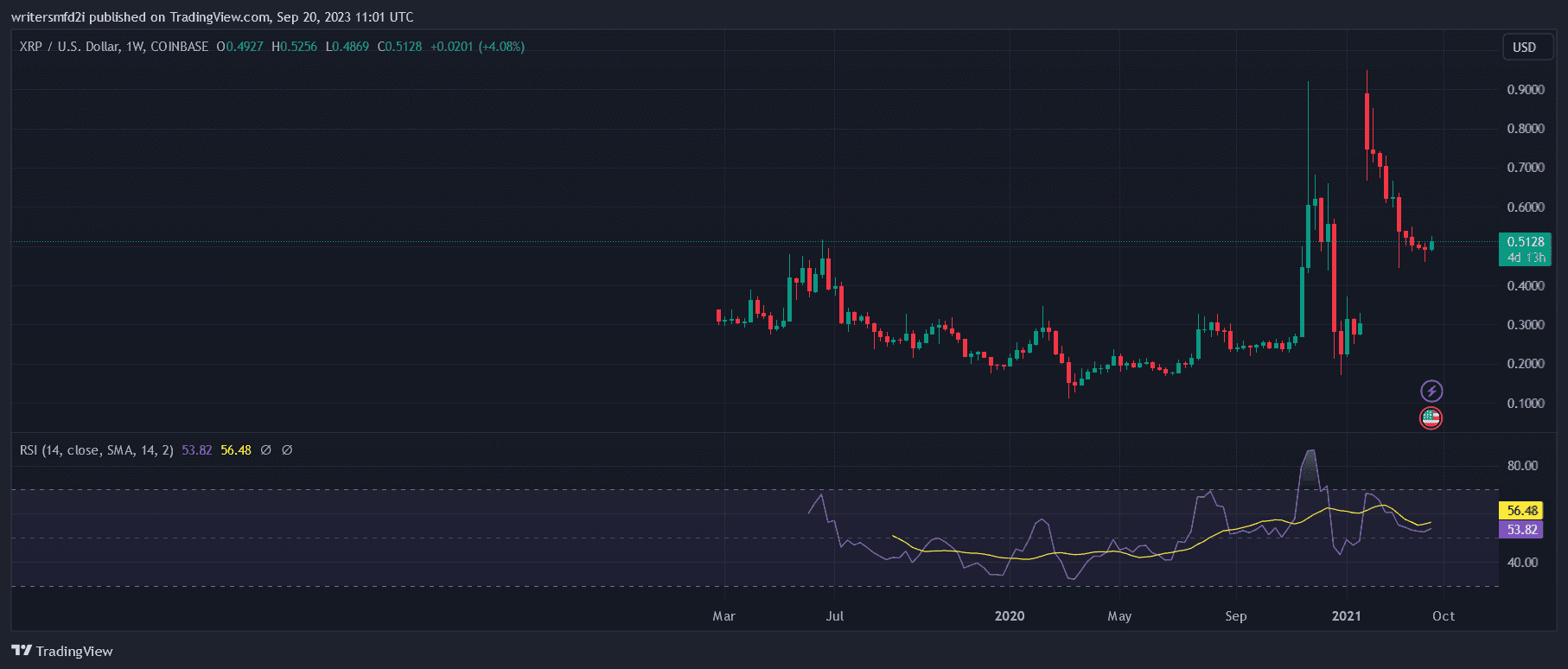
Task: Click the current price label 0.5128
Action: click(1526, 242)
